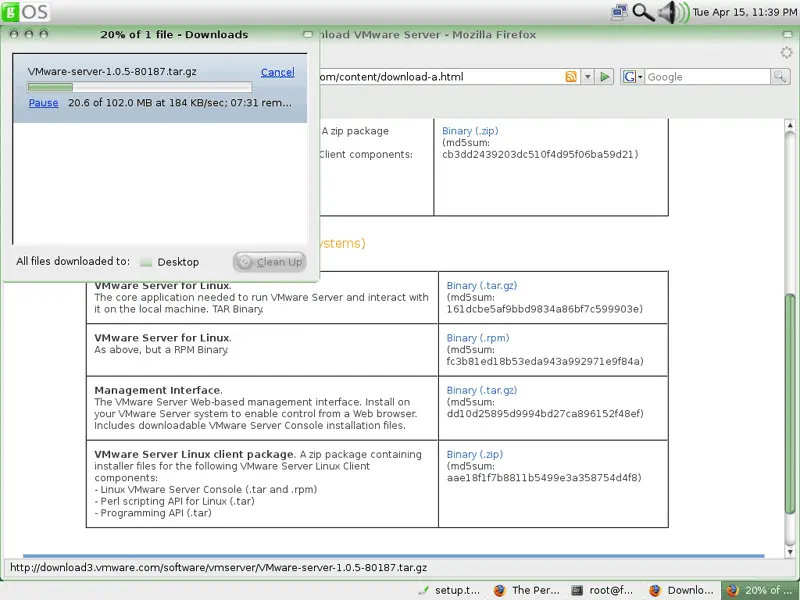Click scrollbar up arrow in Firefox
The width and height of the screenshot is (800, 600).
pos(790,125)
